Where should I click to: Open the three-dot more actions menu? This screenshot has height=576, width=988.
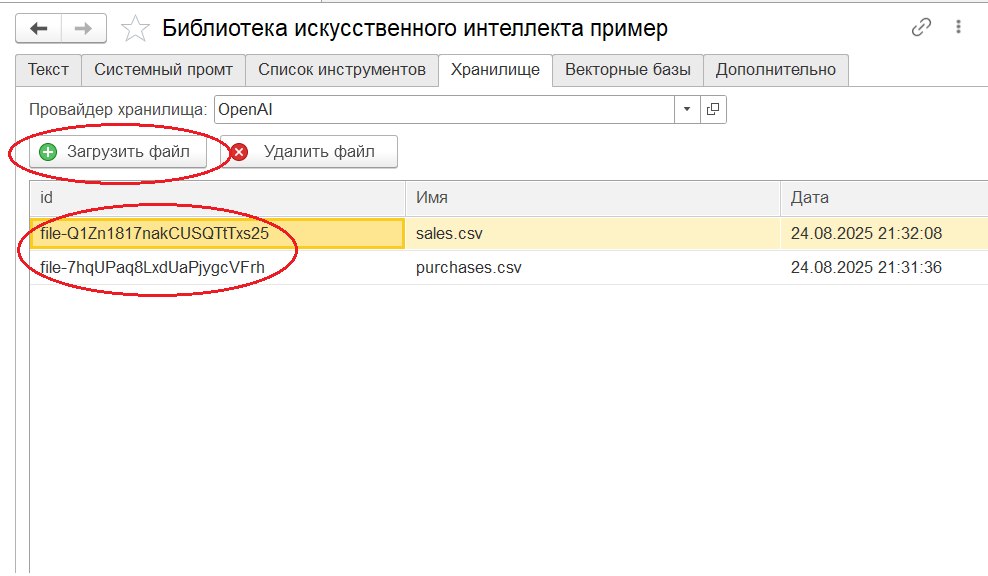(958, 26)
